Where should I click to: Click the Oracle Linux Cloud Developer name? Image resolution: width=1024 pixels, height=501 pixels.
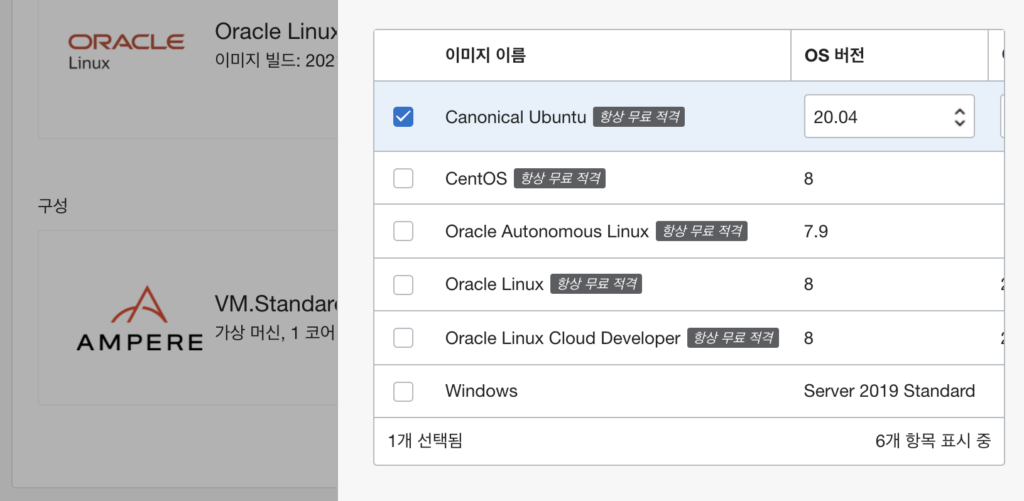(562, 338)
